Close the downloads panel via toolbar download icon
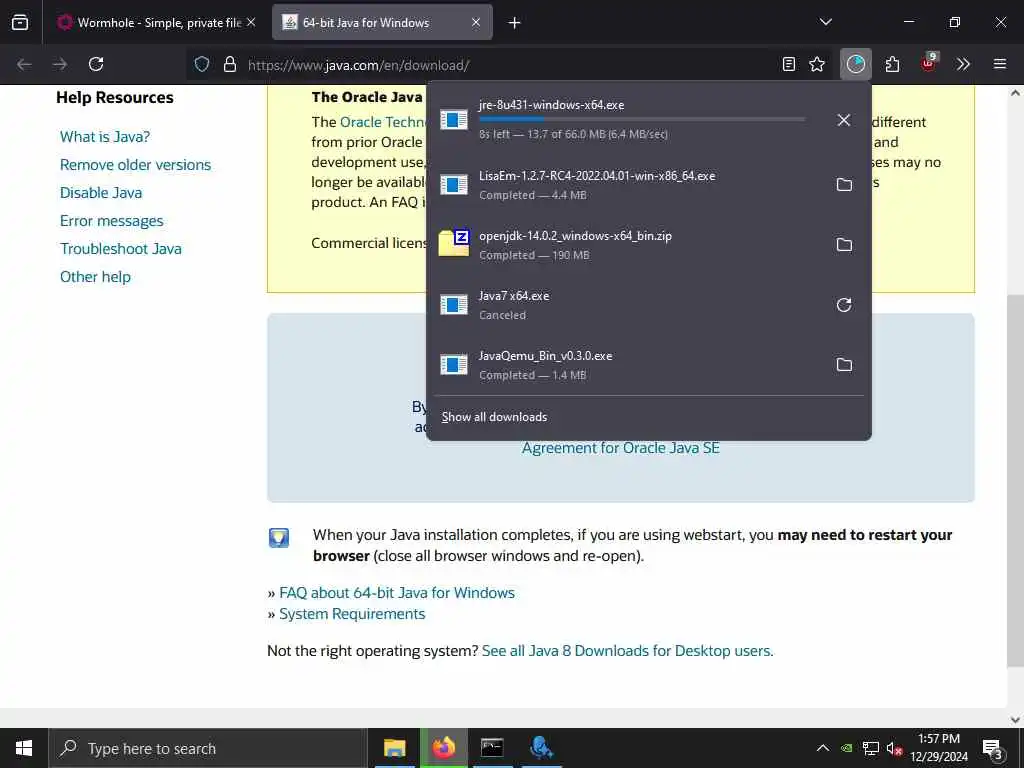Image resolution: width=1024 pixels, height=768 pixels. point(856,64)
